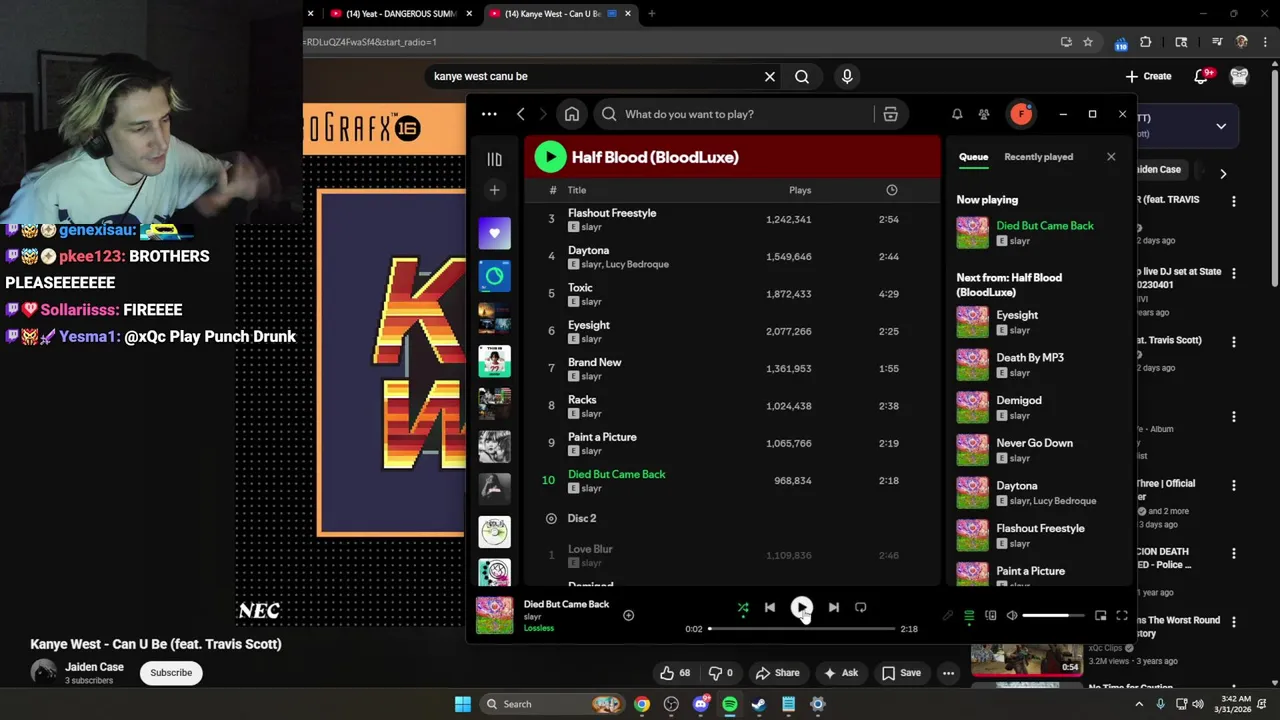Open Spotify three-dot app menu
This screenshot has width=1280, height=720.
tap(489, 114)
